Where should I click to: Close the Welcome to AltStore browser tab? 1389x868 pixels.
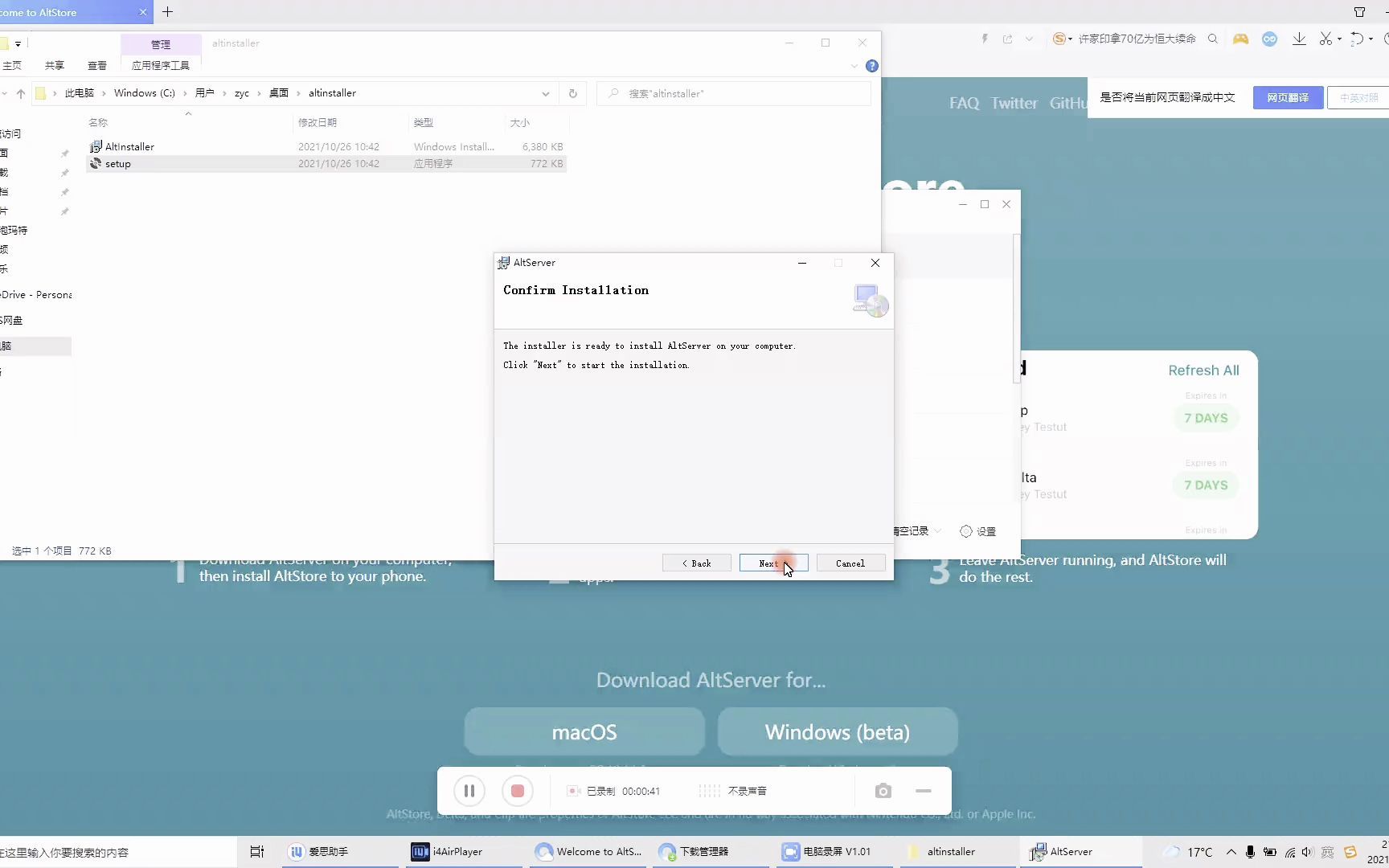pyautogui.click(x=143, y=12)
